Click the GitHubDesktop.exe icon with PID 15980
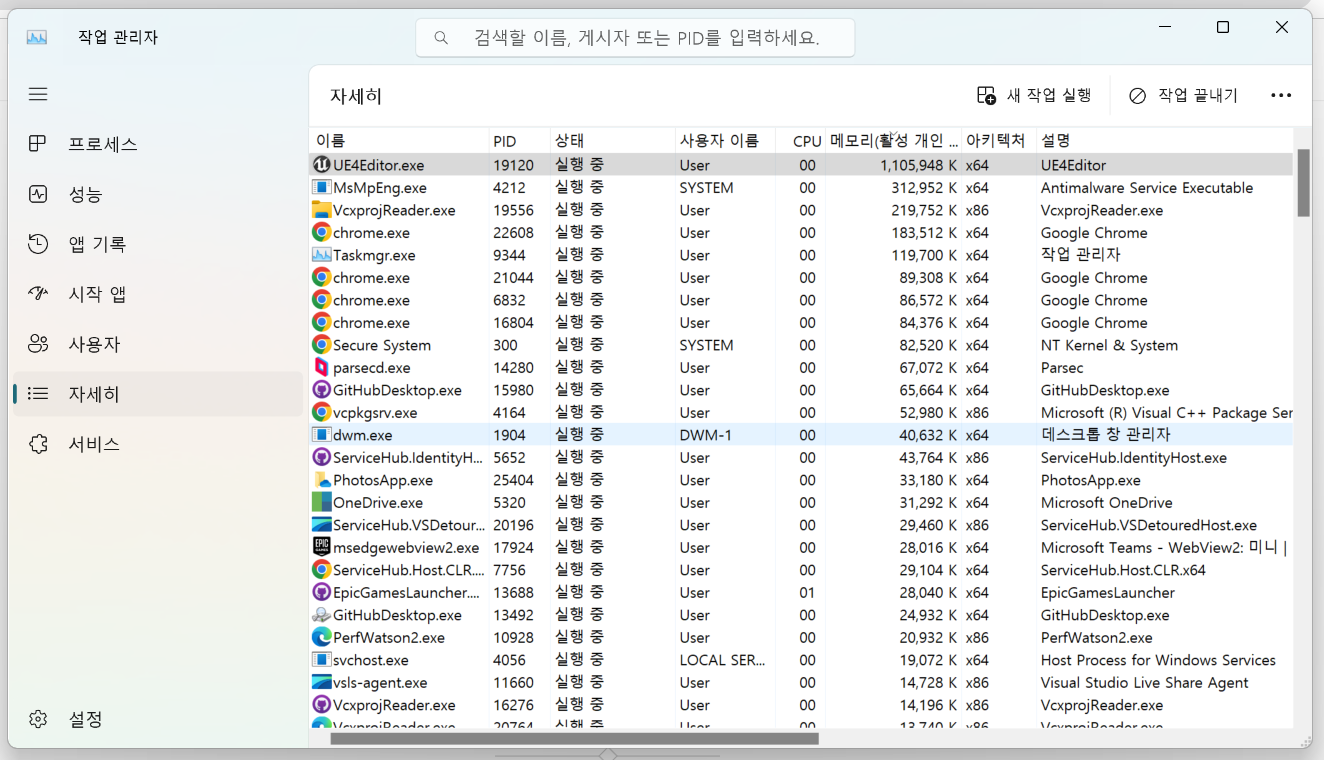This screenshot has height=760, width=1324. (x=321, y=390)
